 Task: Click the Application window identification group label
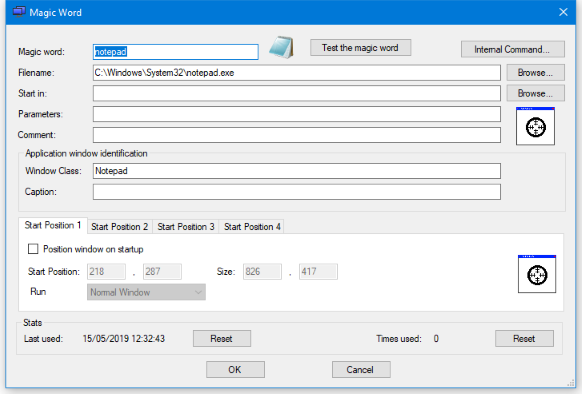[86, 153]
